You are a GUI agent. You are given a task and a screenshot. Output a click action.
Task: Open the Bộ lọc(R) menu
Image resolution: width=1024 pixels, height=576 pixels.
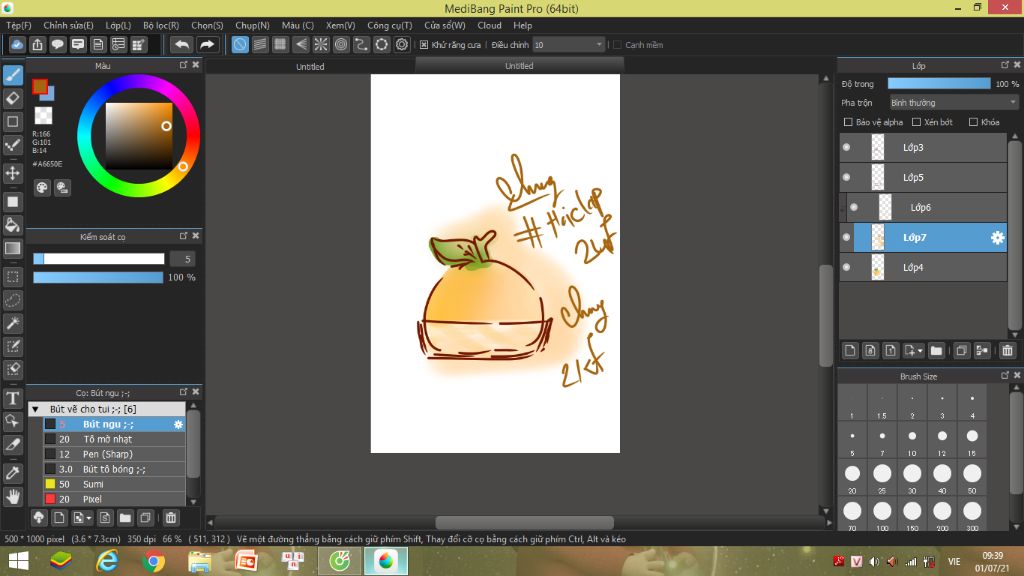161,25
